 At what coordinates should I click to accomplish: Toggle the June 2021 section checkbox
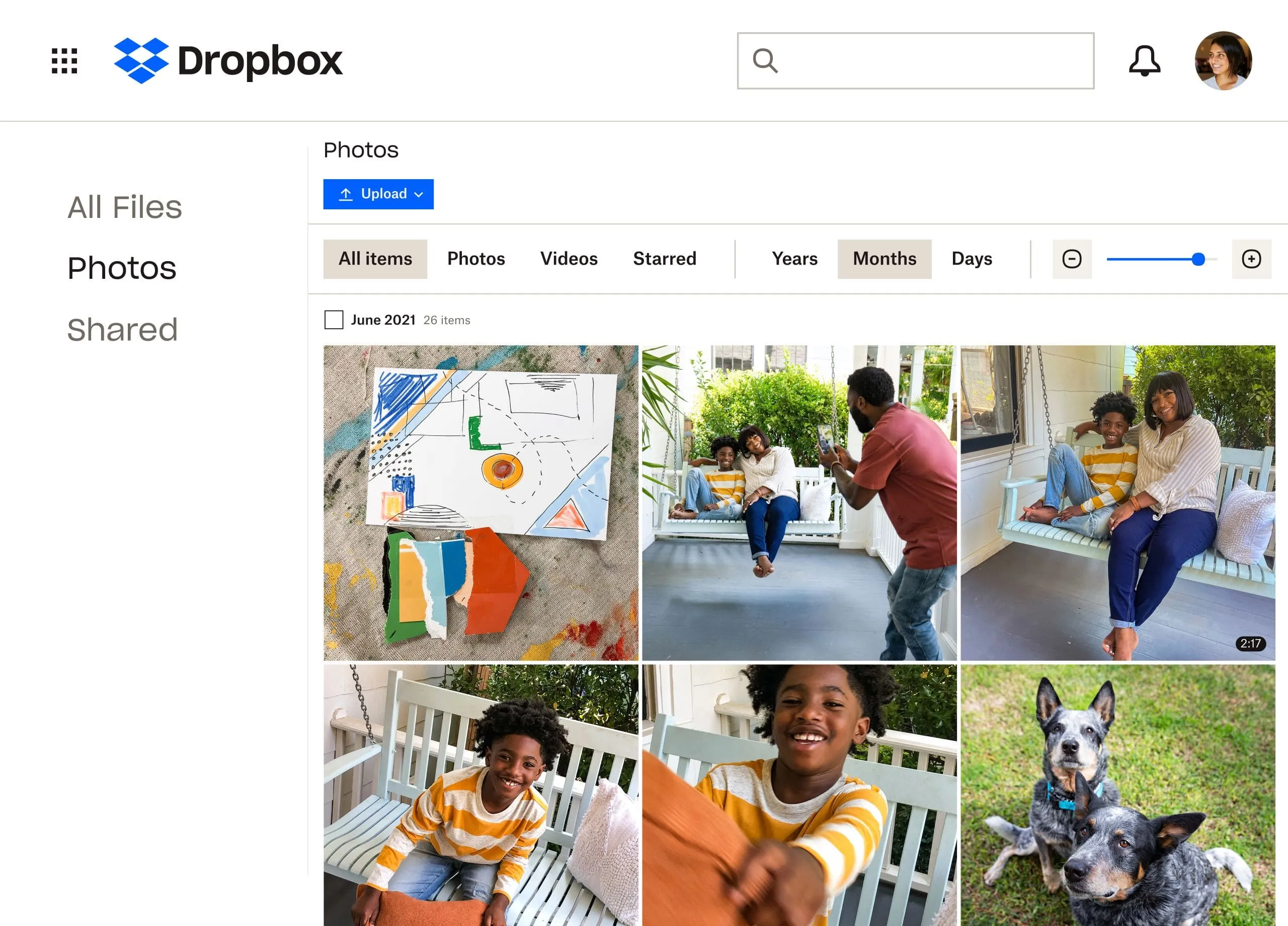click(333, 320)
